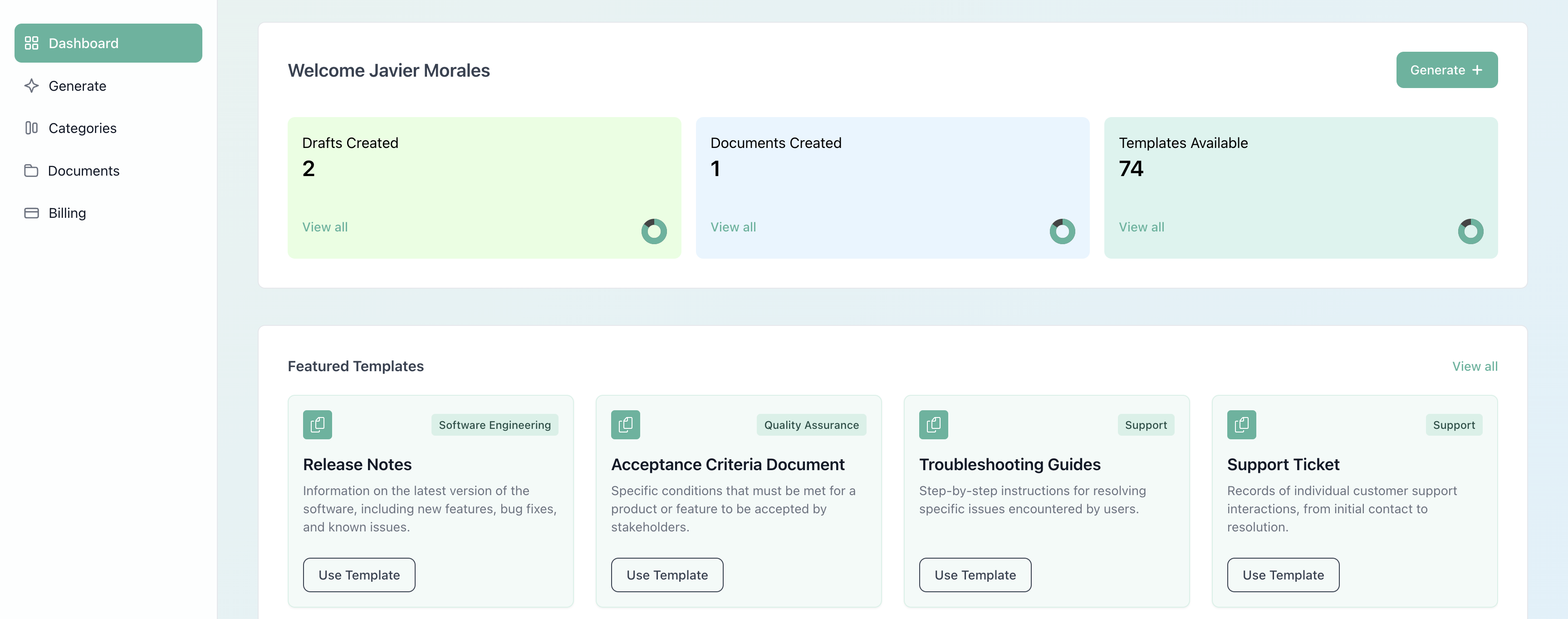Click the Quality Assurance category tag

[x=811, y=425]
